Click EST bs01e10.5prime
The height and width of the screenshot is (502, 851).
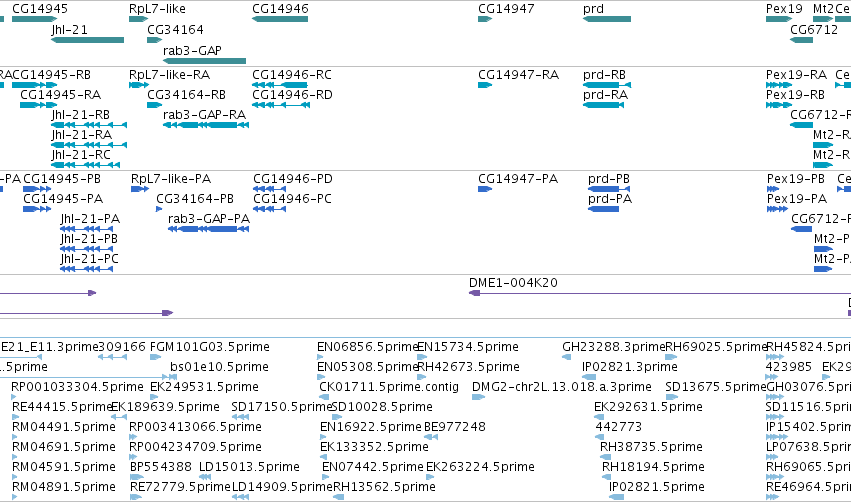[x=173, y=377]
